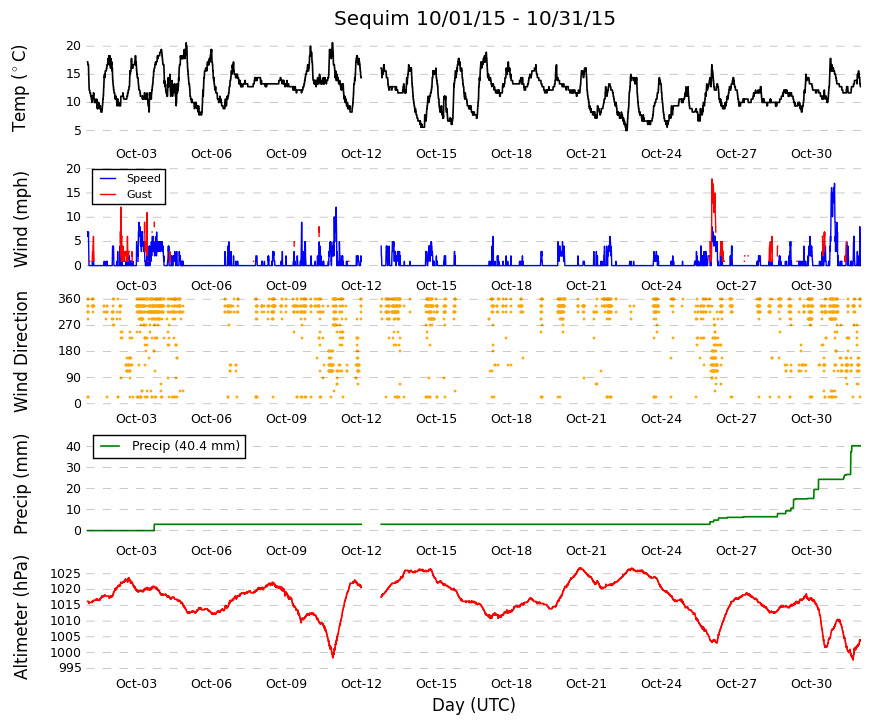
Task: Click the Oct-03 tick below the temperature chart
Action: point(136,154)
